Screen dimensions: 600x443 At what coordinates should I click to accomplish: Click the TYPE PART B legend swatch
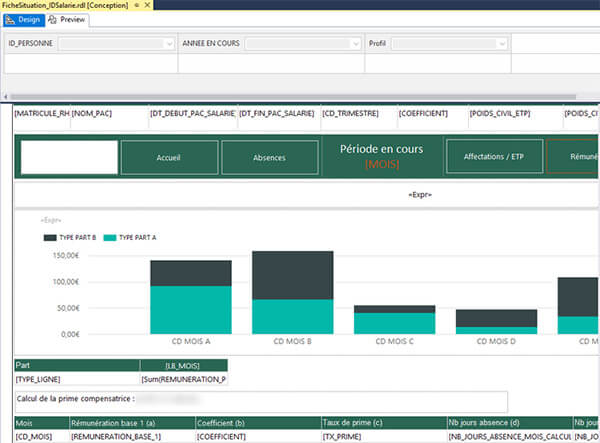point(50,237)
